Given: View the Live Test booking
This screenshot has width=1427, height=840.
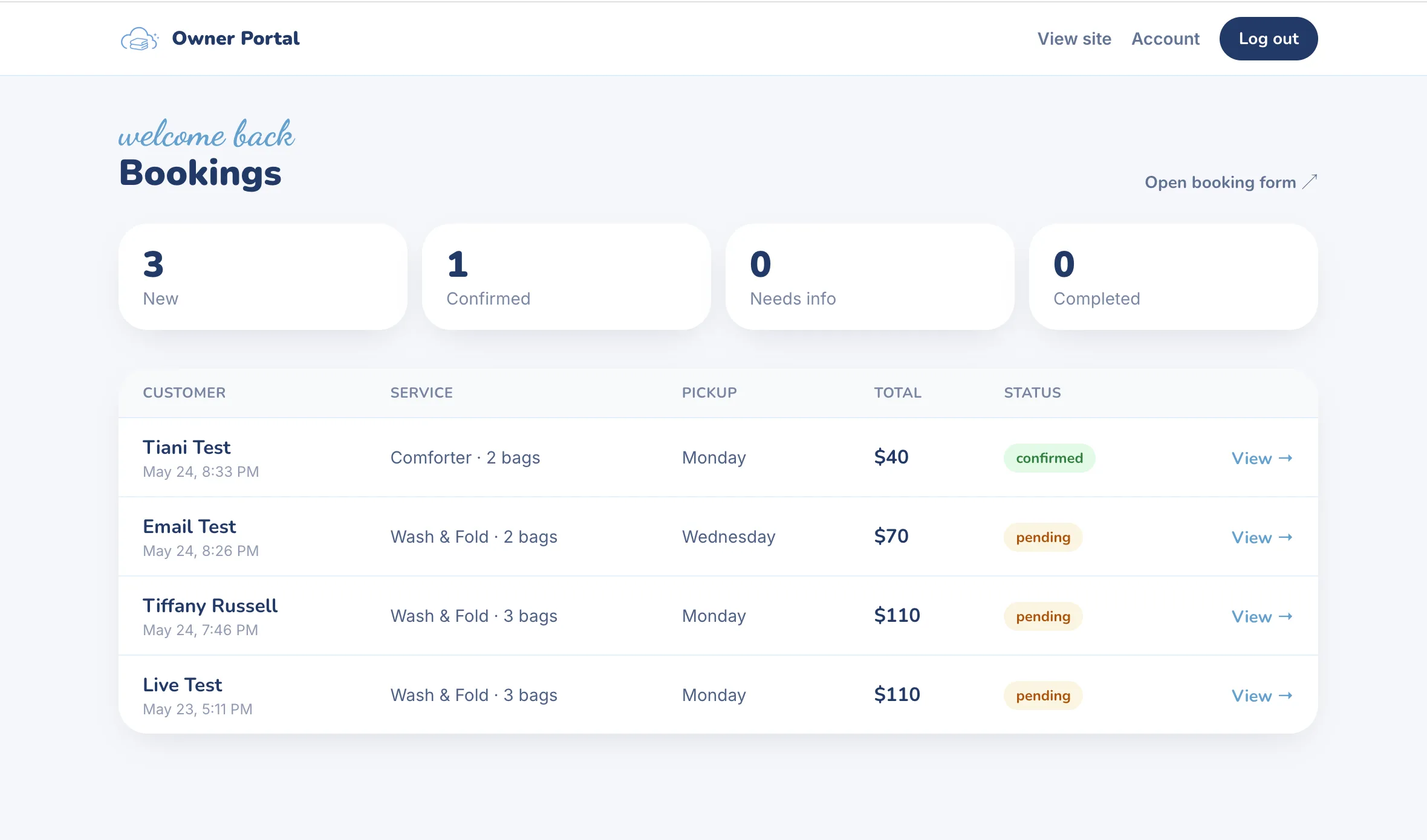Looking at the screenshot, I should coord(1262,696).
